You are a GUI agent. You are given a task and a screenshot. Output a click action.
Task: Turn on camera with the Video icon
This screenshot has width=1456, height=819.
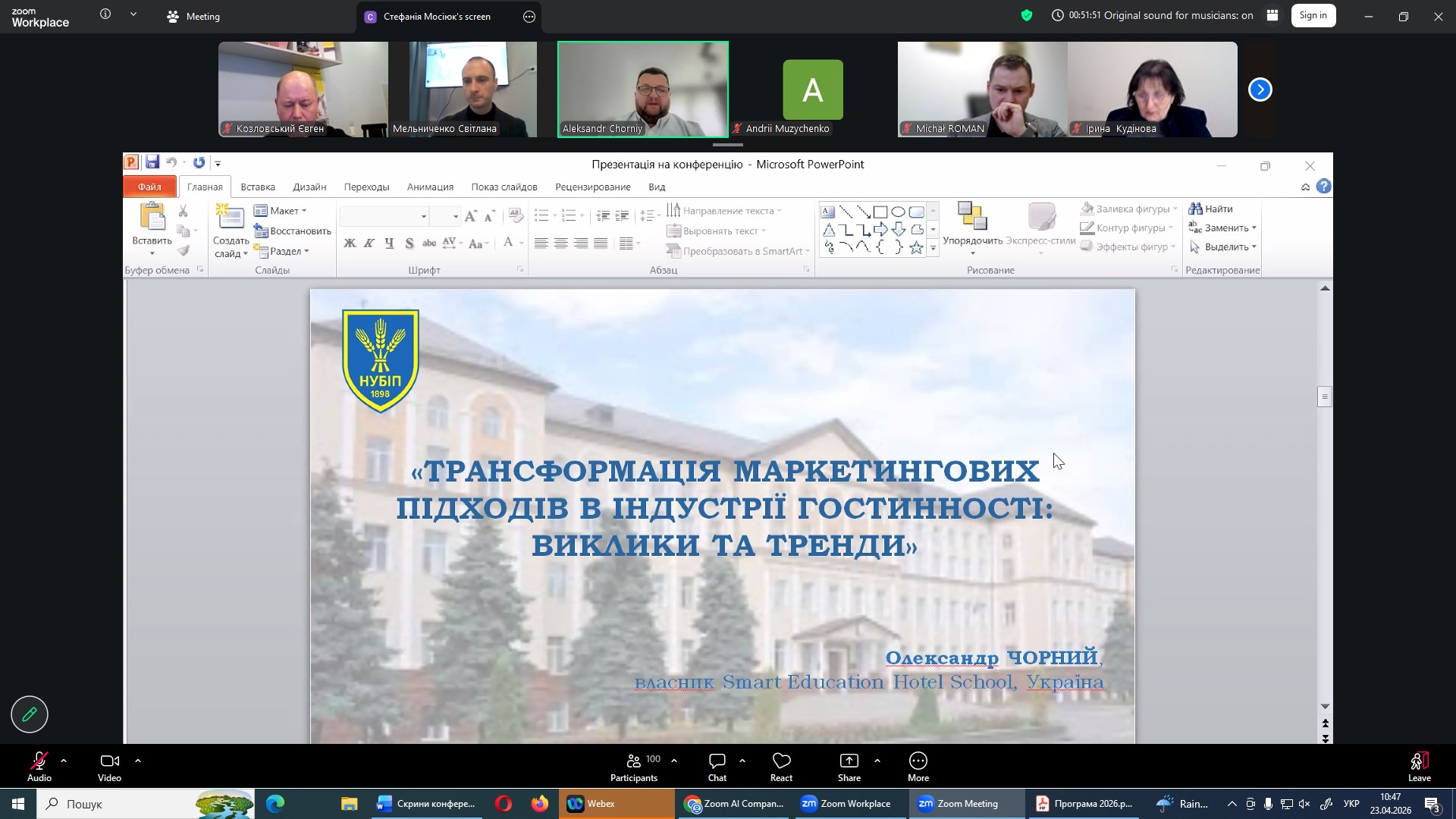click(x=109, y=761)
